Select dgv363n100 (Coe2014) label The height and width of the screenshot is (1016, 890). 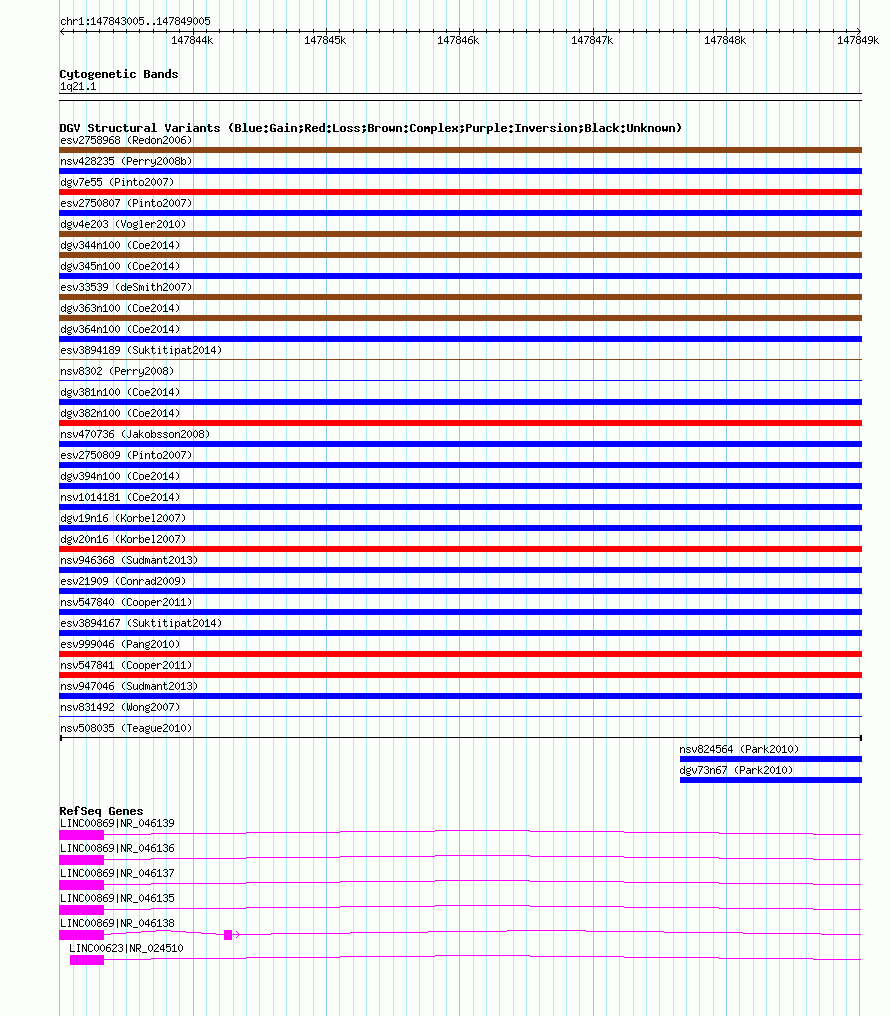[x=120, y=308]
